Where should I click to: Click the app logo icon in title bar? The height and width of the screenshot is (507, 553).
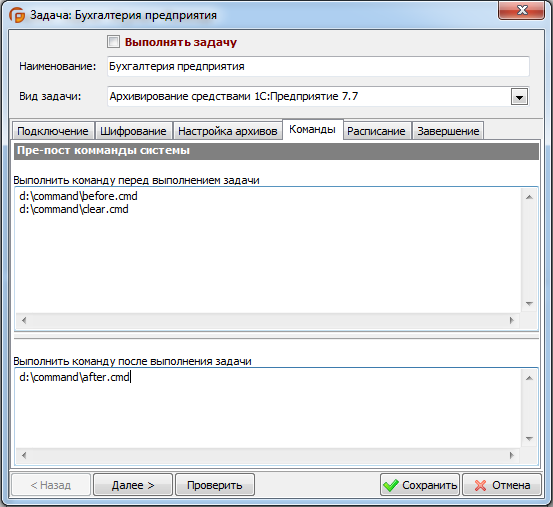(x=17, y=15)
